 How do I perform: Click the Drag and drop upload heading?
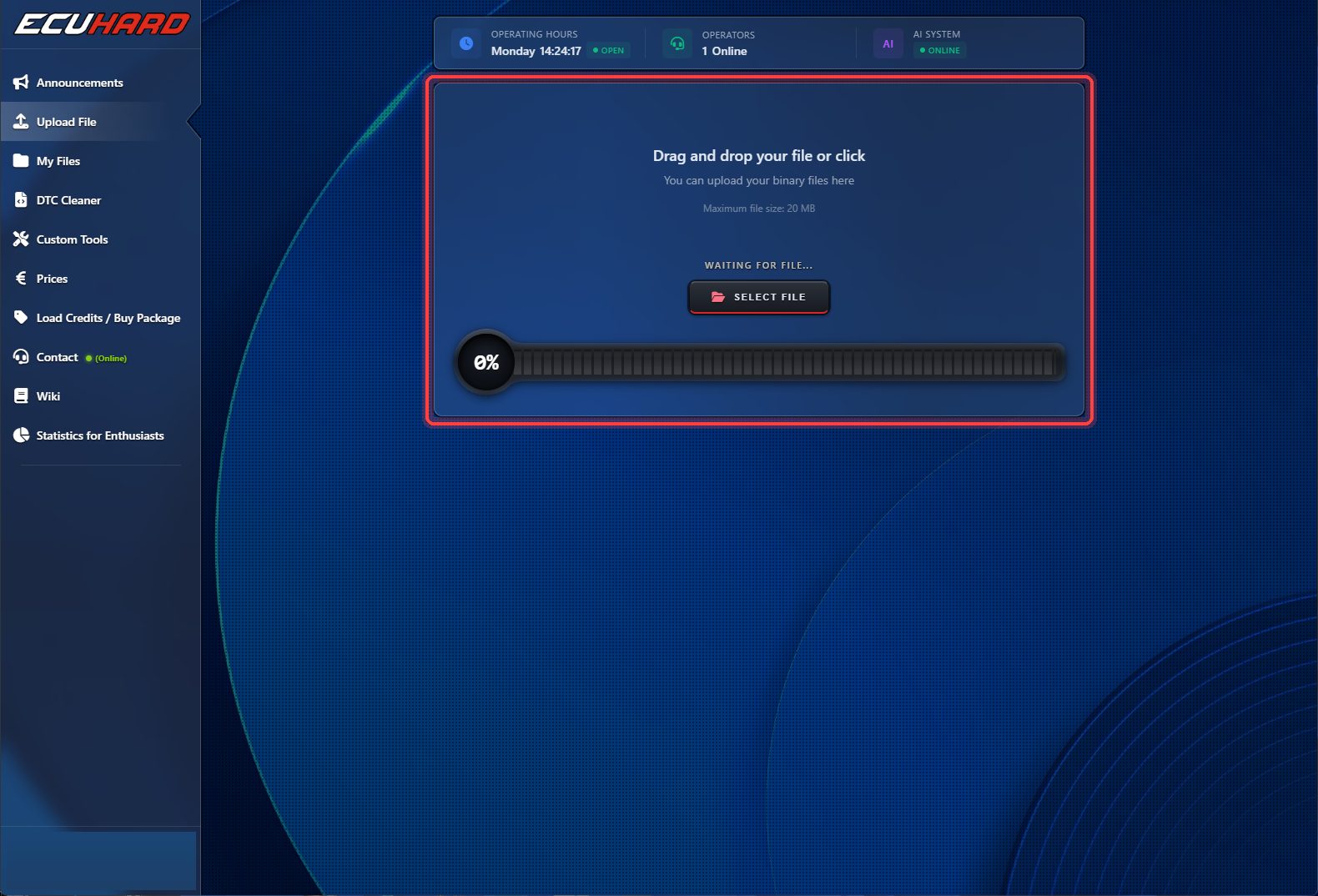(759, 156)
